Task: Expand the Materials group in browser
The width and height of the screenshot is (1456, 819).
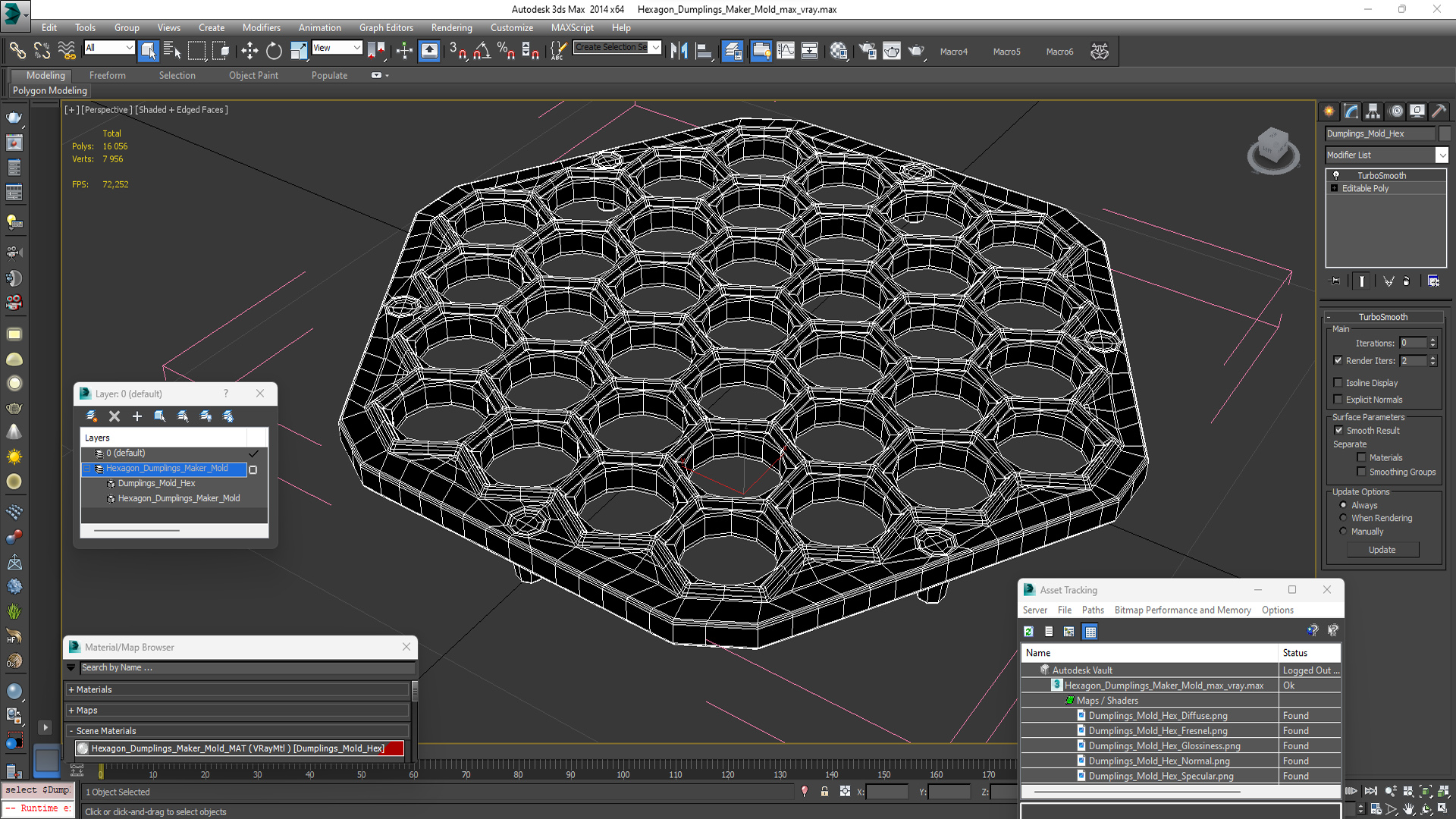Action: [71, 690]
